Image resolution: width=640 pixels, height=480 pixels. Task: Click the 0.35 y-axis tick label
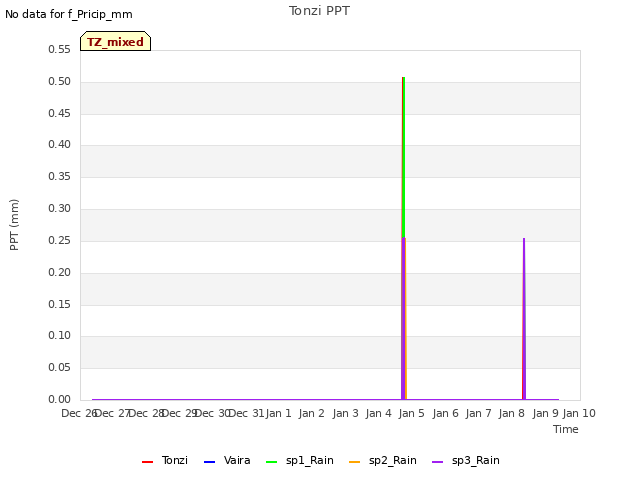tap(60, 176)
